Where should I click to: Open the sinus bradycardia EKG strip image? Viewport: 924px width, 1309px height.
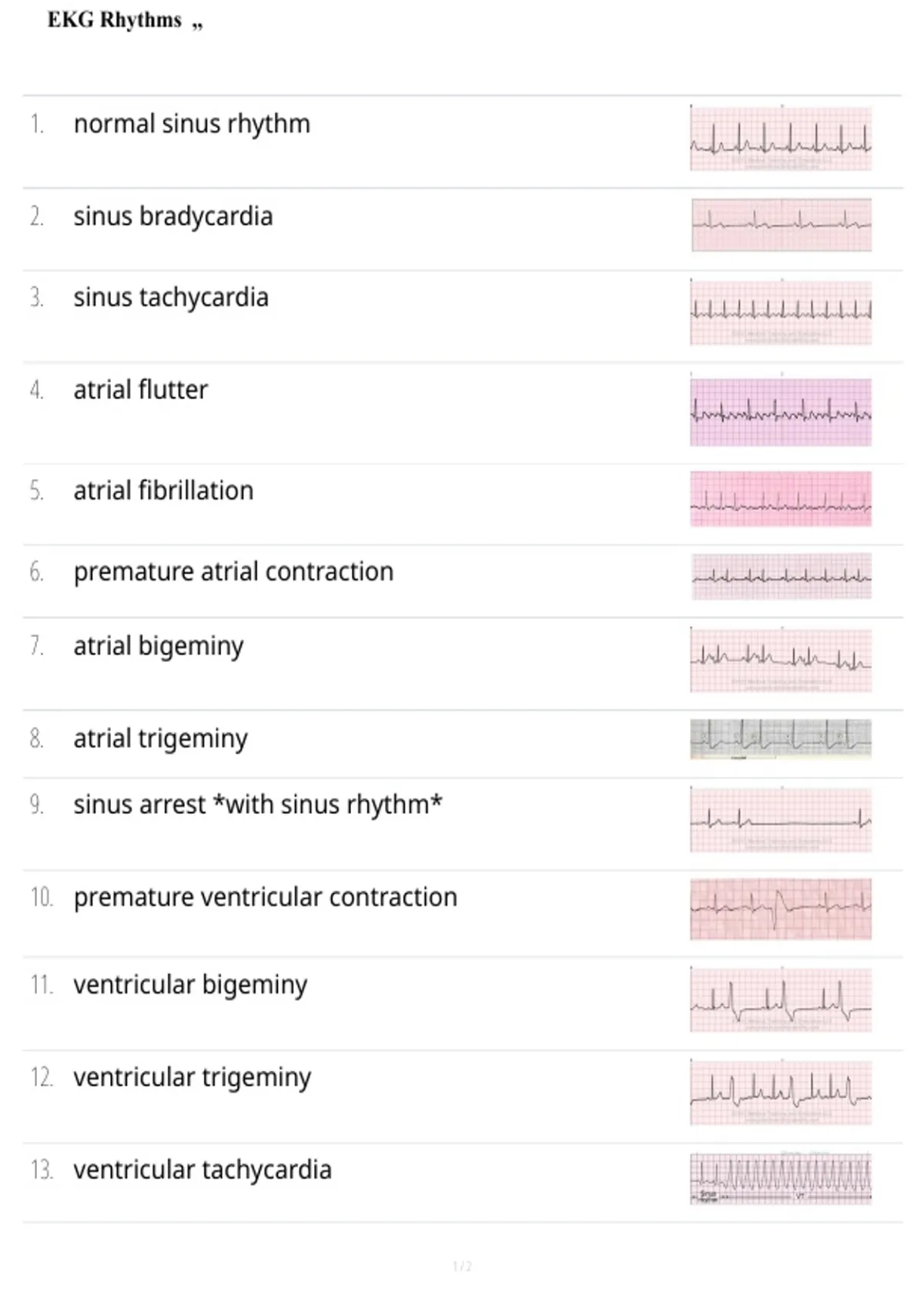point(782,226)
